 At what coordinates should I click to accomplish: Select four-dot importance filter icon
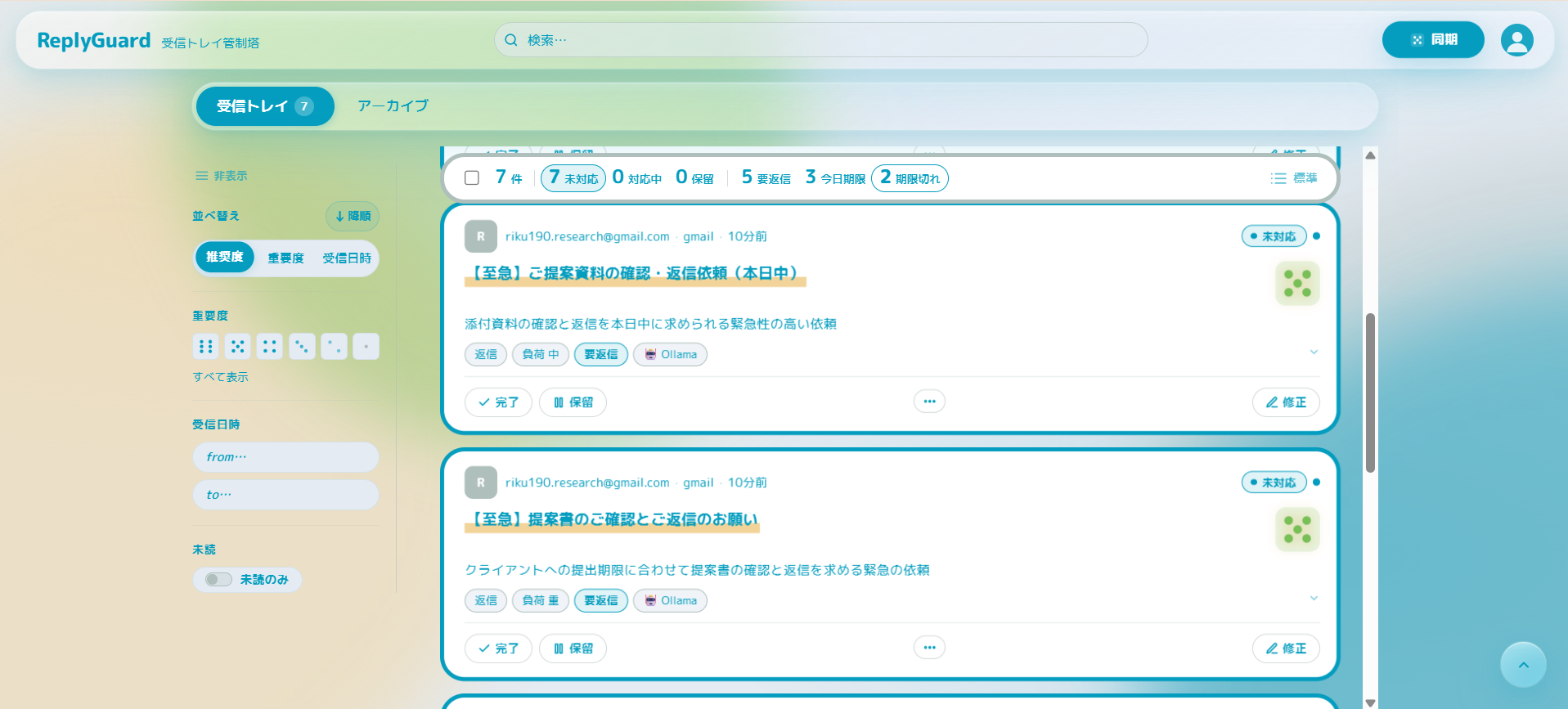click(270, 347)
